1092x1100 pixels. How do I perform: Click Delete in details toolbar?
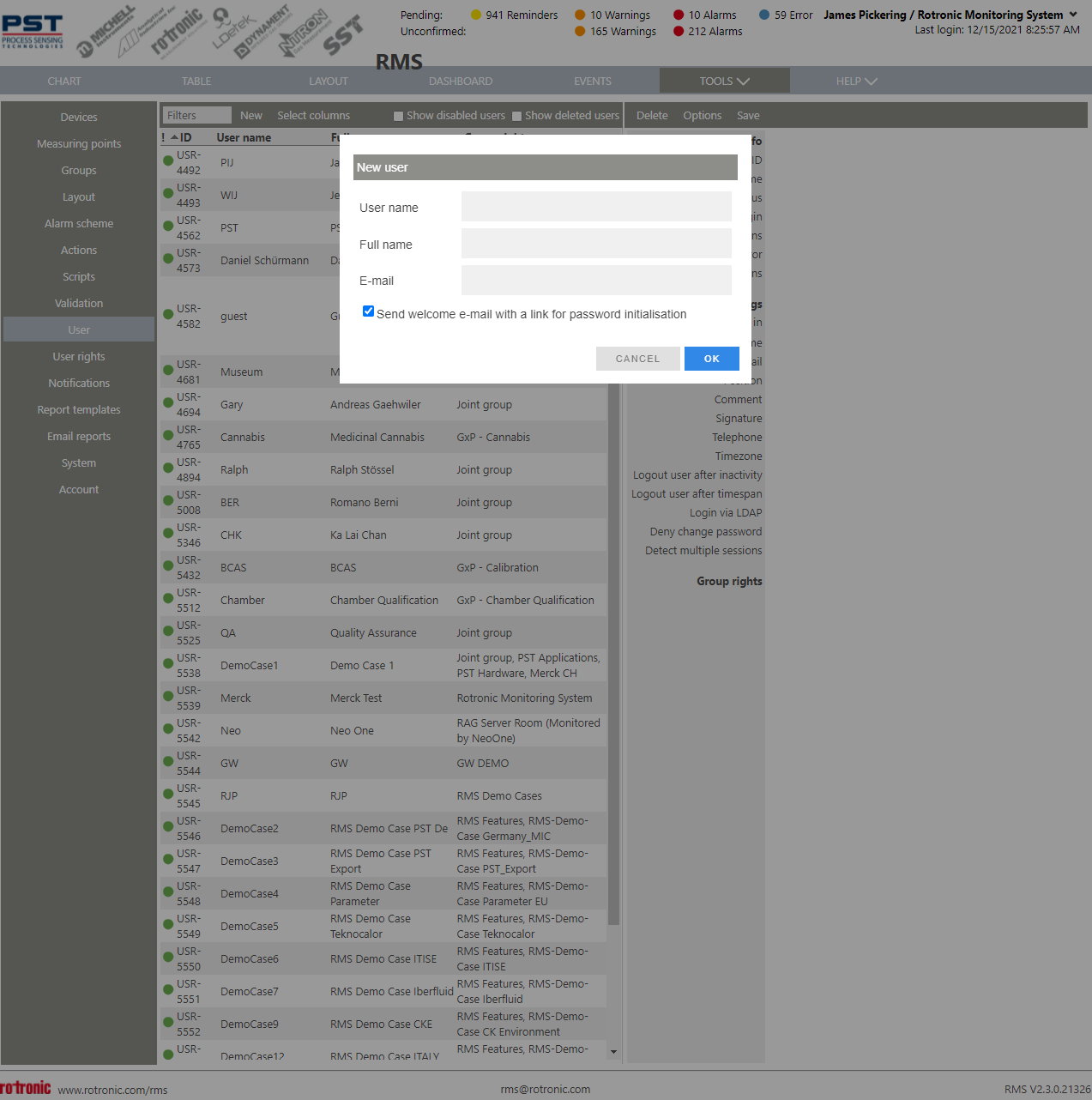click(652, 115)
